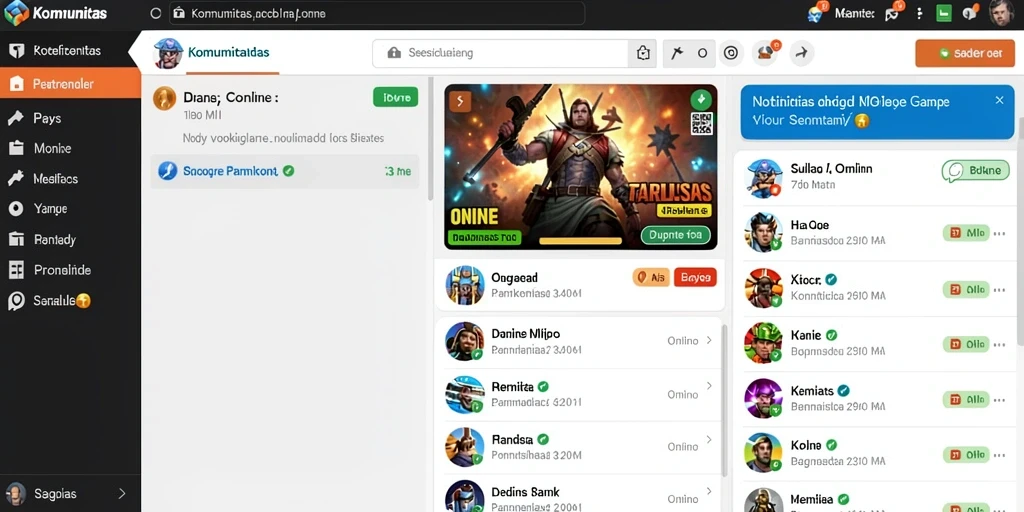This screenshot has height=512, width=1024.
Task: Click the Rantady sidebar icon
Action: pyautogui.click(x=16, y=239)
